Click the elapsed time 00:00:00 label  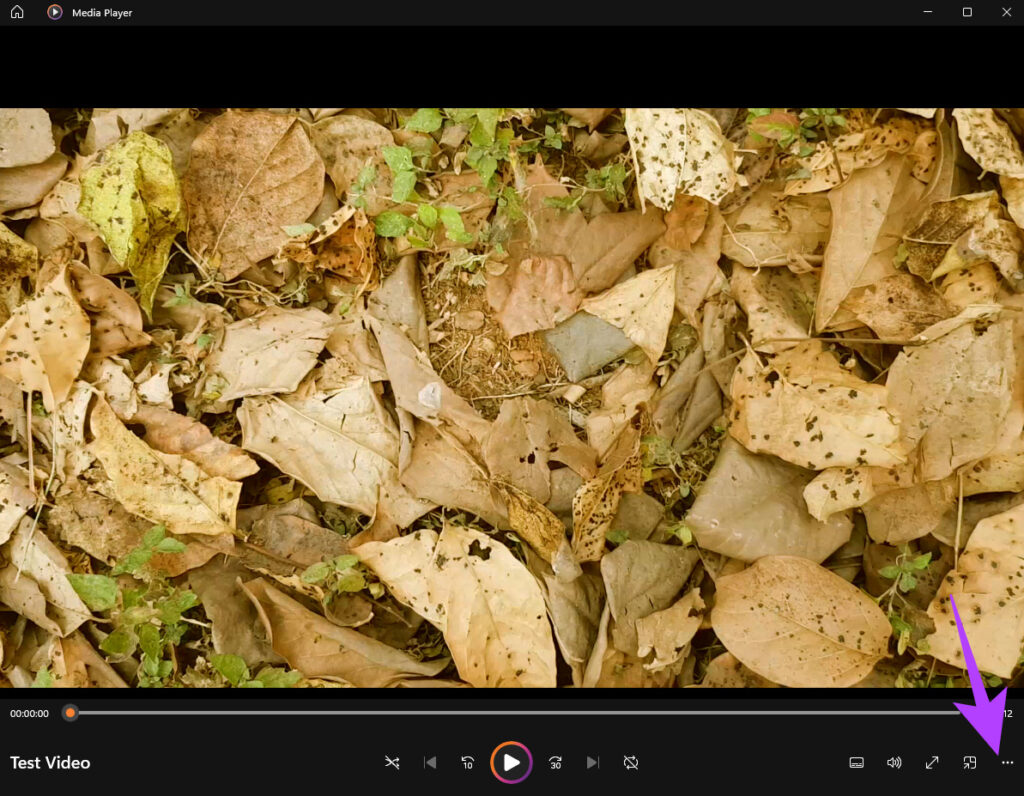(30, 712)
